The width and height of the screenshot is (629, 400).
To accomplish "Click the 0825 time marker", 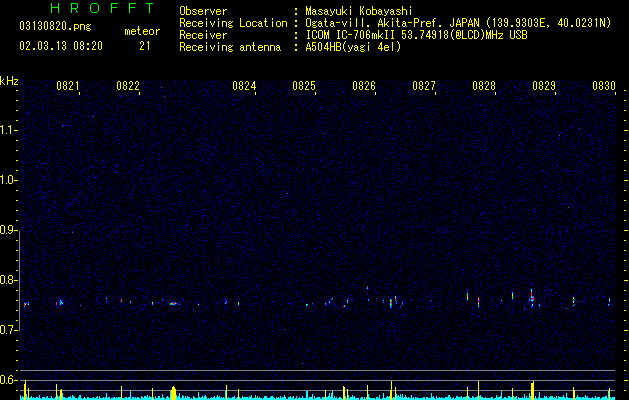I will [304, 86].
